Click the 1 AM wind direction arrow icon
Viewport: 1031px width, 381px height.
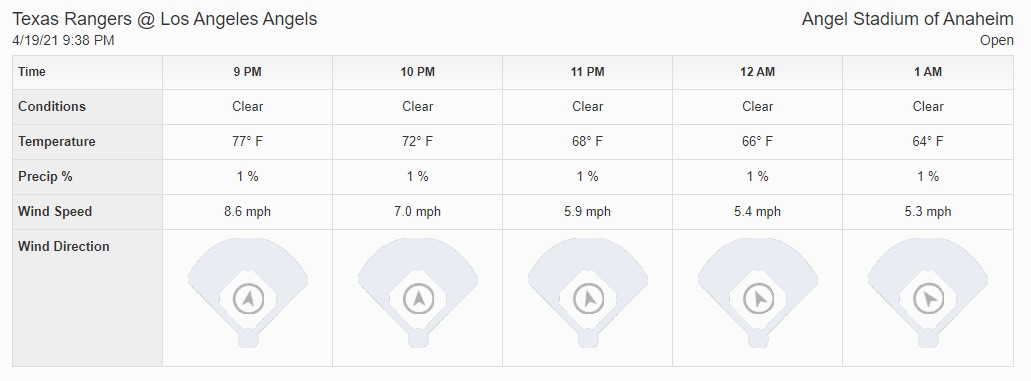click(x=929, y=299)
